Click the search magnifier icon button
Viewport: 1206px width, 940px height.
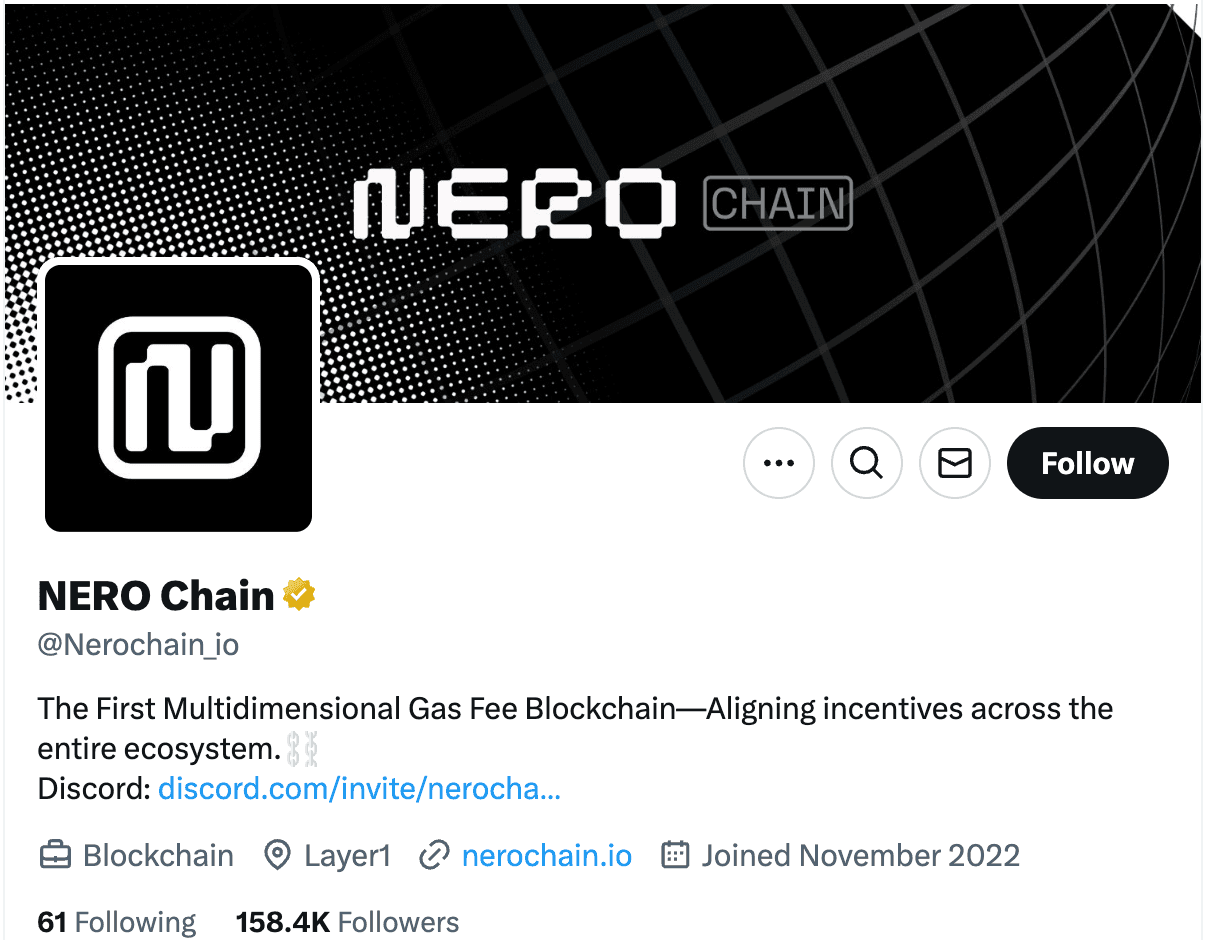click(867, 463)
